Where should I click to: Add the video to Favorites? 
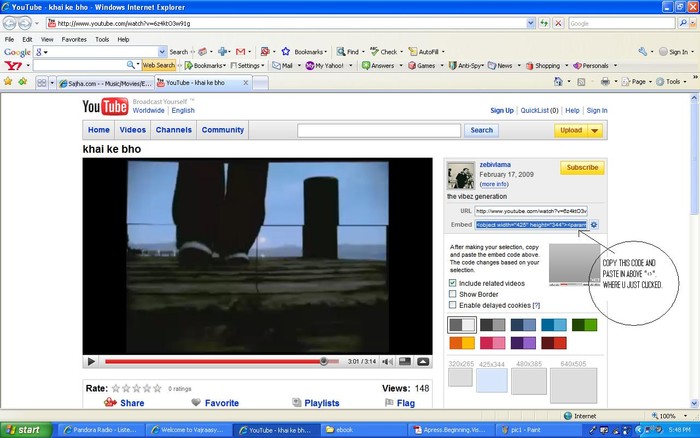pyautogui.click(x=221, y=403)
